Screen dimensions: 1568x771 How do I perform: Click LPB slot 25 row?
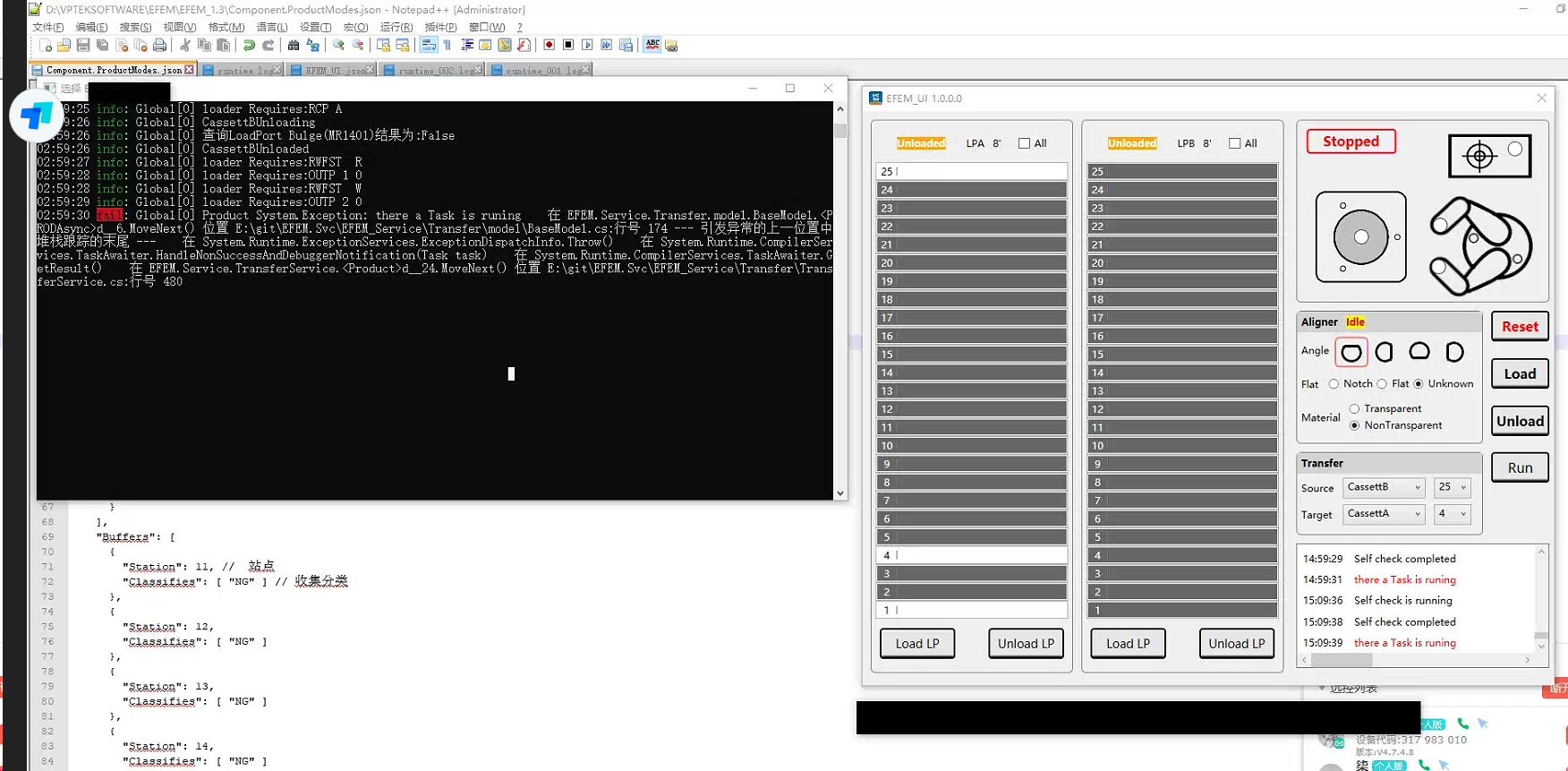point(1182,171)
